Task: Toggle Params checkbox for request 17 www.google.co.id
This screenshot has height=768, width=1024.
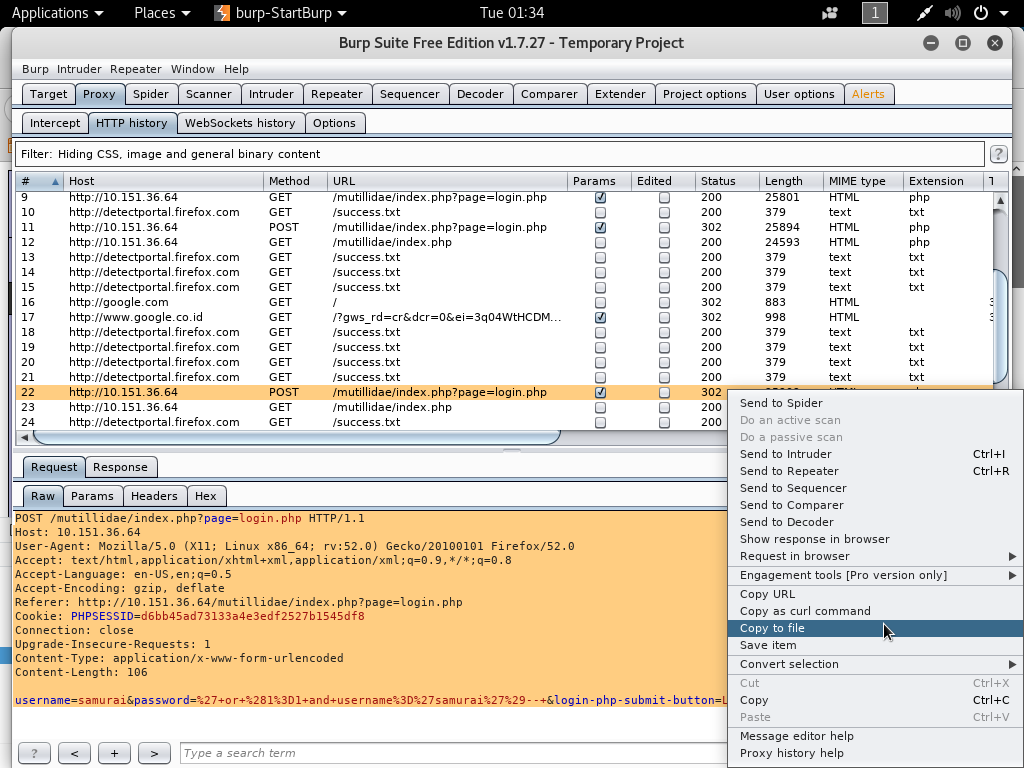Action: point(600,318)
